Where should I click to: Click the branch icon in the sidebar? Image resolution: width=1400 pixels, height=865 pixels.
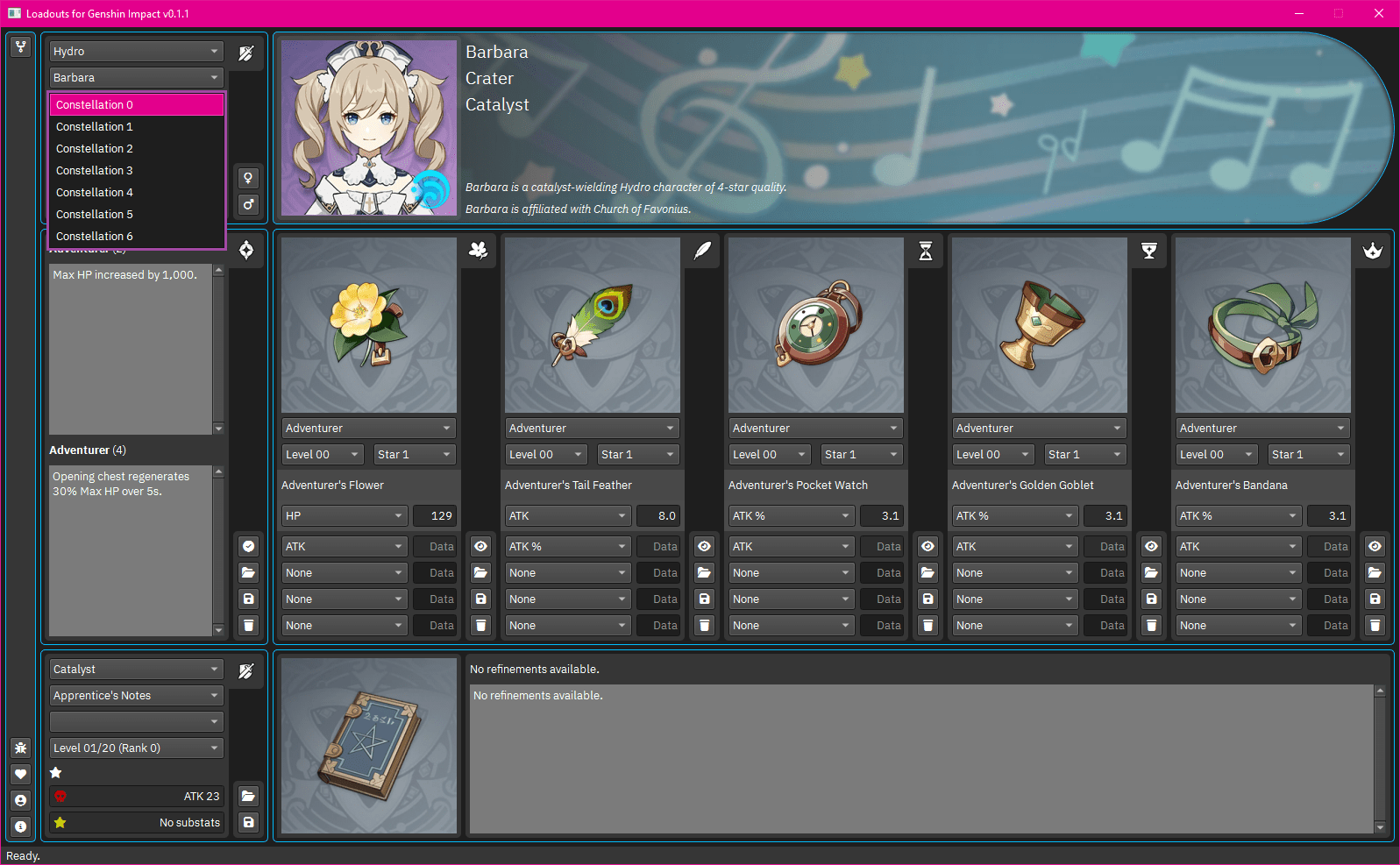pyautogui.click(x=21, y=47)
